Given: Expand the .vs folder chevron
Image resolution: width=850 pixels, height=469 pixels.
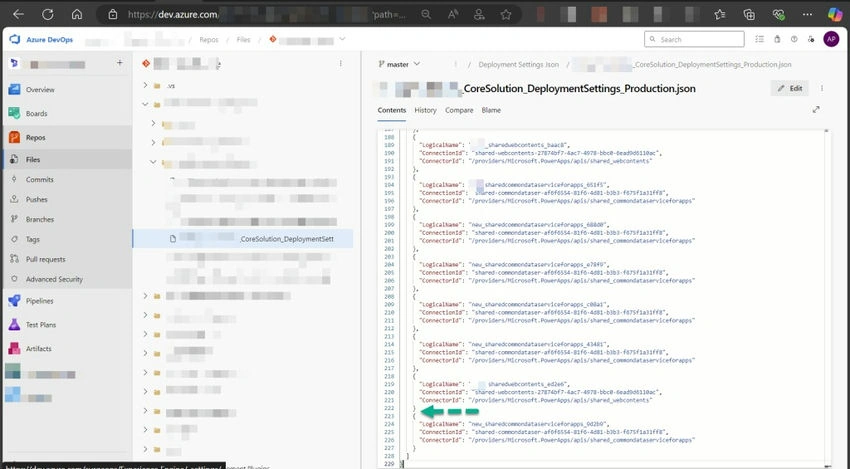Looking at the screenshot, I should [145, 85].
